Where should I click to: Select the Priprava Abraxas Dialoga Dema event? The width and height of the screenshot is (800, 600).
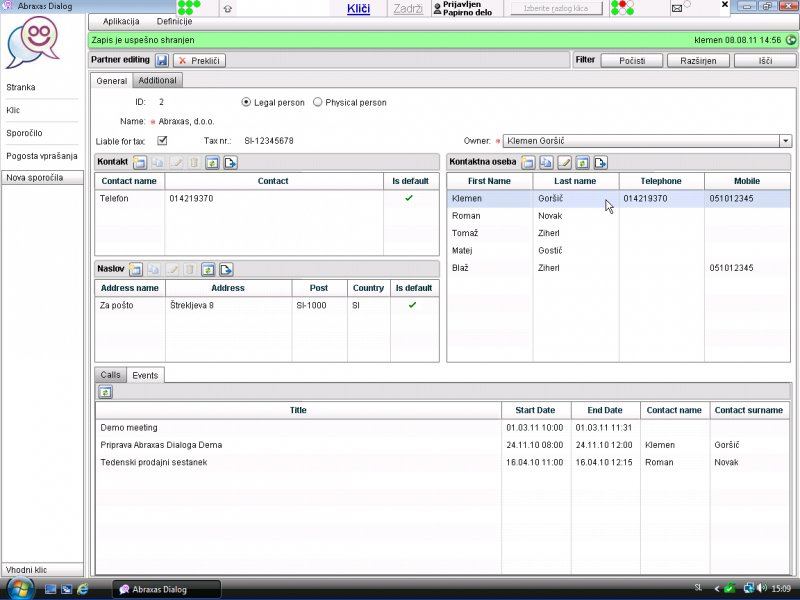[443, 445]
